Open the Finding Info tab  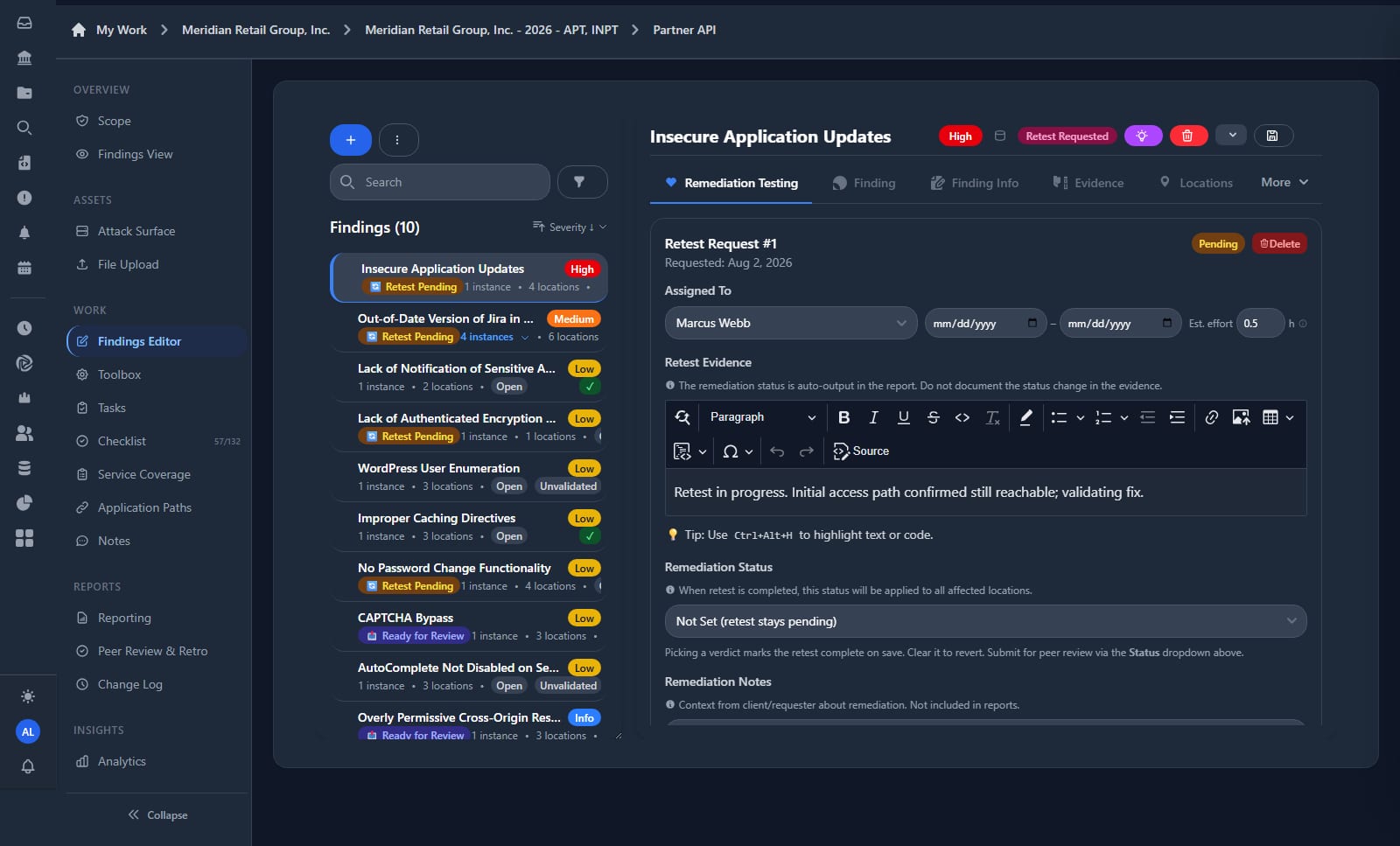coord(975,183)
